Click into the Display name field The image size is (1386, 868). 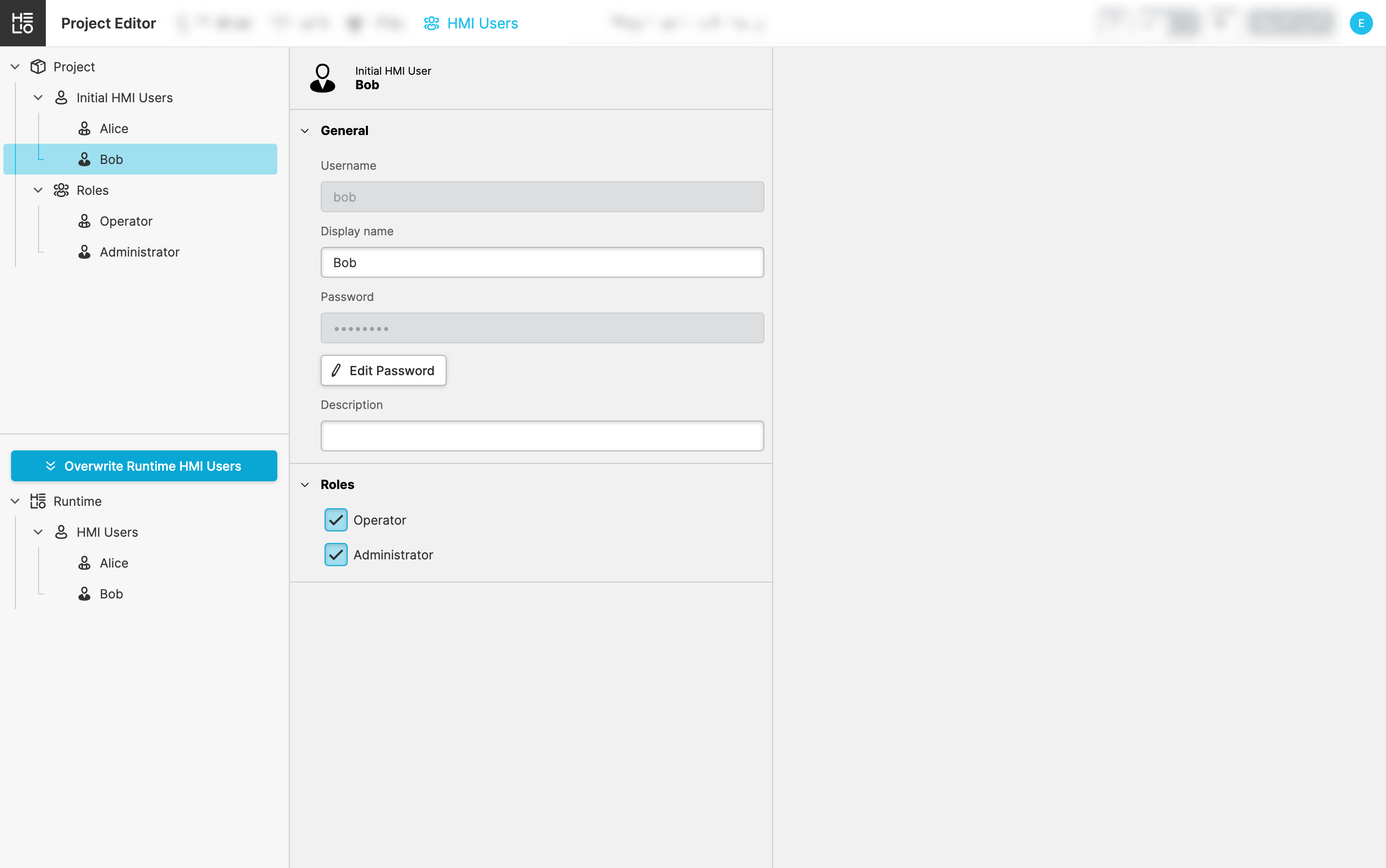click(x=542, y=262)
